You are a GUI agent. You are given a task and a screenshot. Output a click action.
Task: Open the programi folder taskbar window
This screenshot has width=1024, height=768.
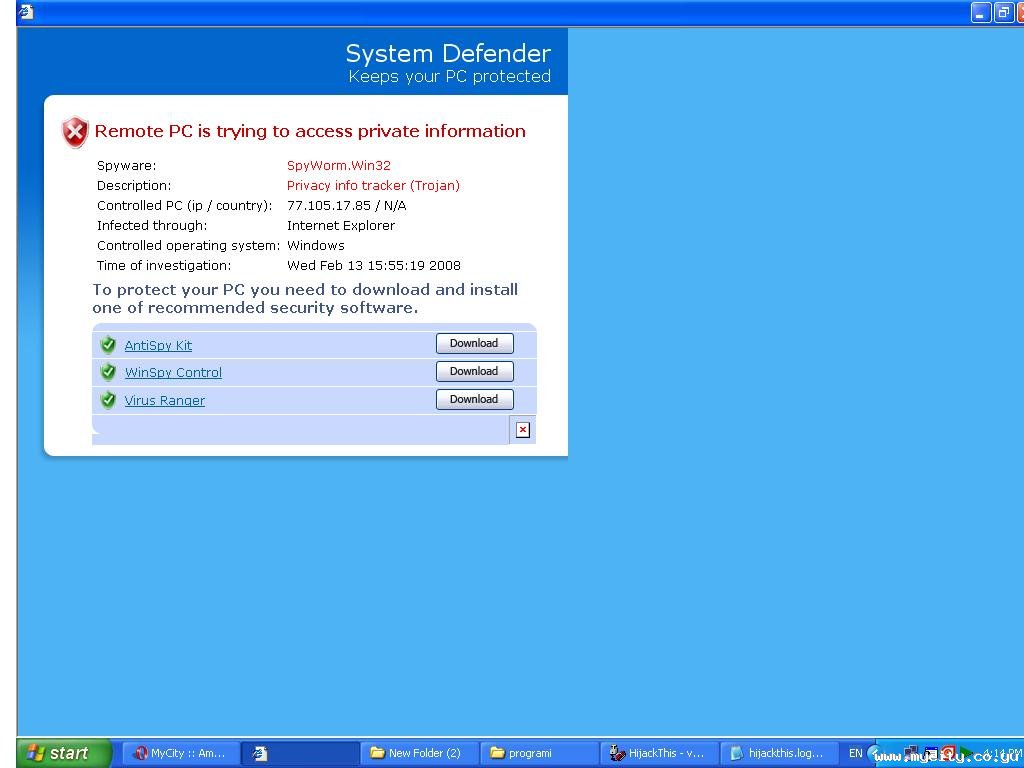point(539,753)
